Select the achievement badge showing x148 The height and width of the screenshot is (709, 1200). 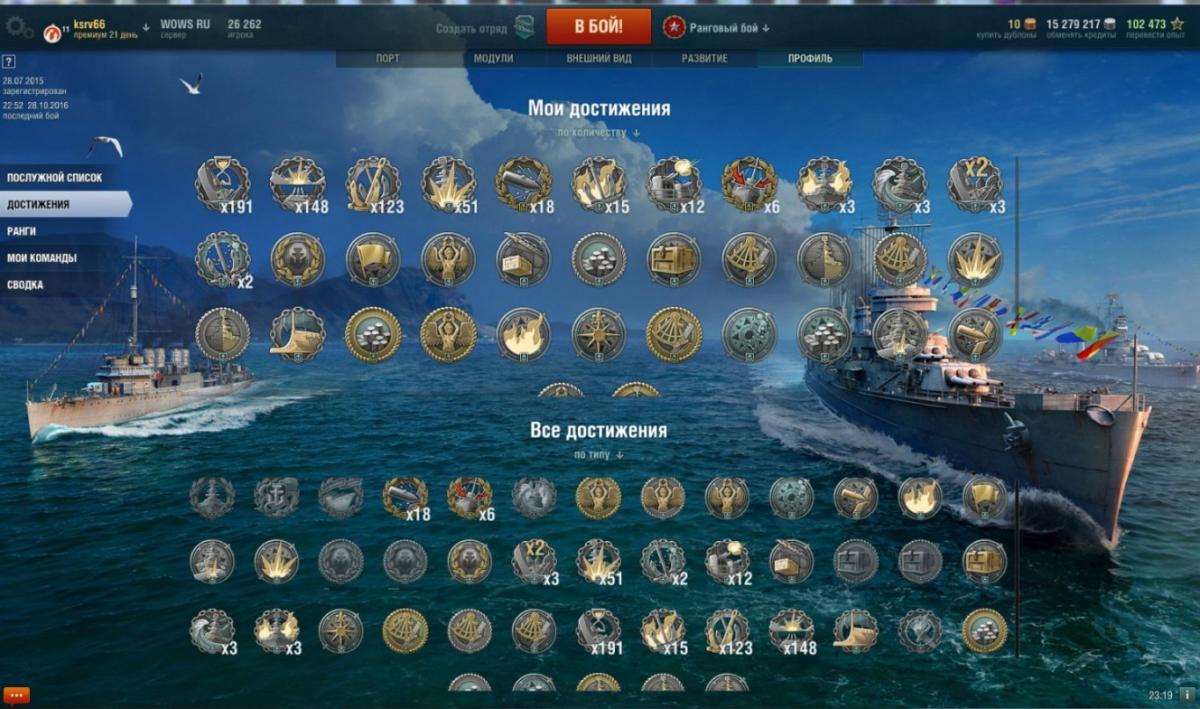[298, 185]
